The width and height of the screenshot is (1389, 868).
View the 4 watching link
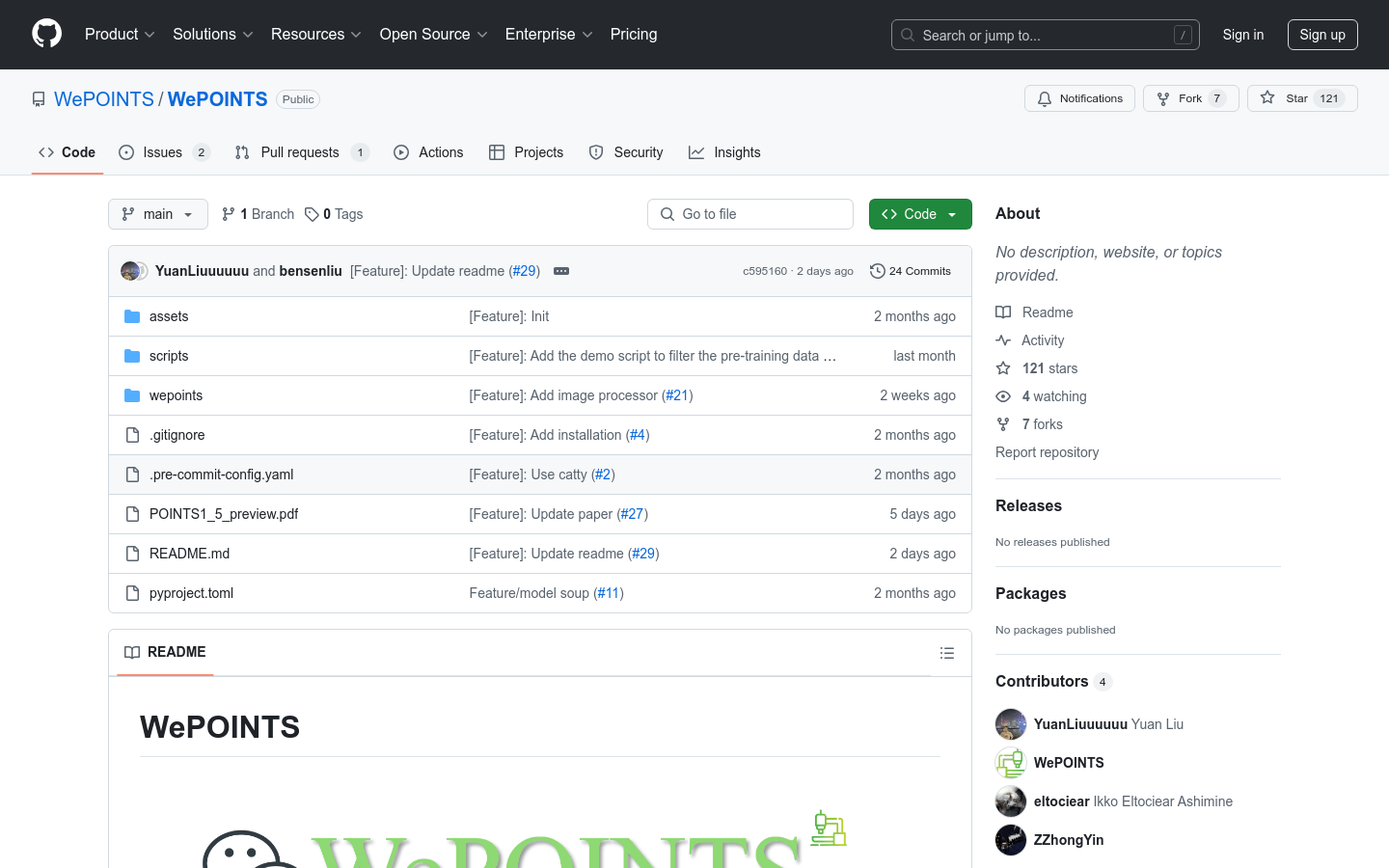point(1042,396)
